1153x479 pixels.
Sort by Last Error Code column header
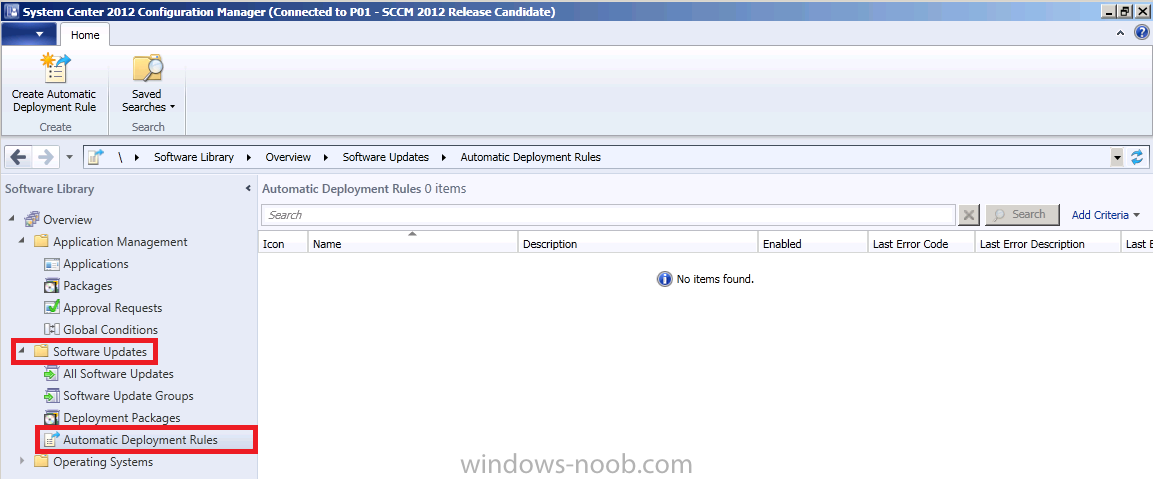click(921, 244)
